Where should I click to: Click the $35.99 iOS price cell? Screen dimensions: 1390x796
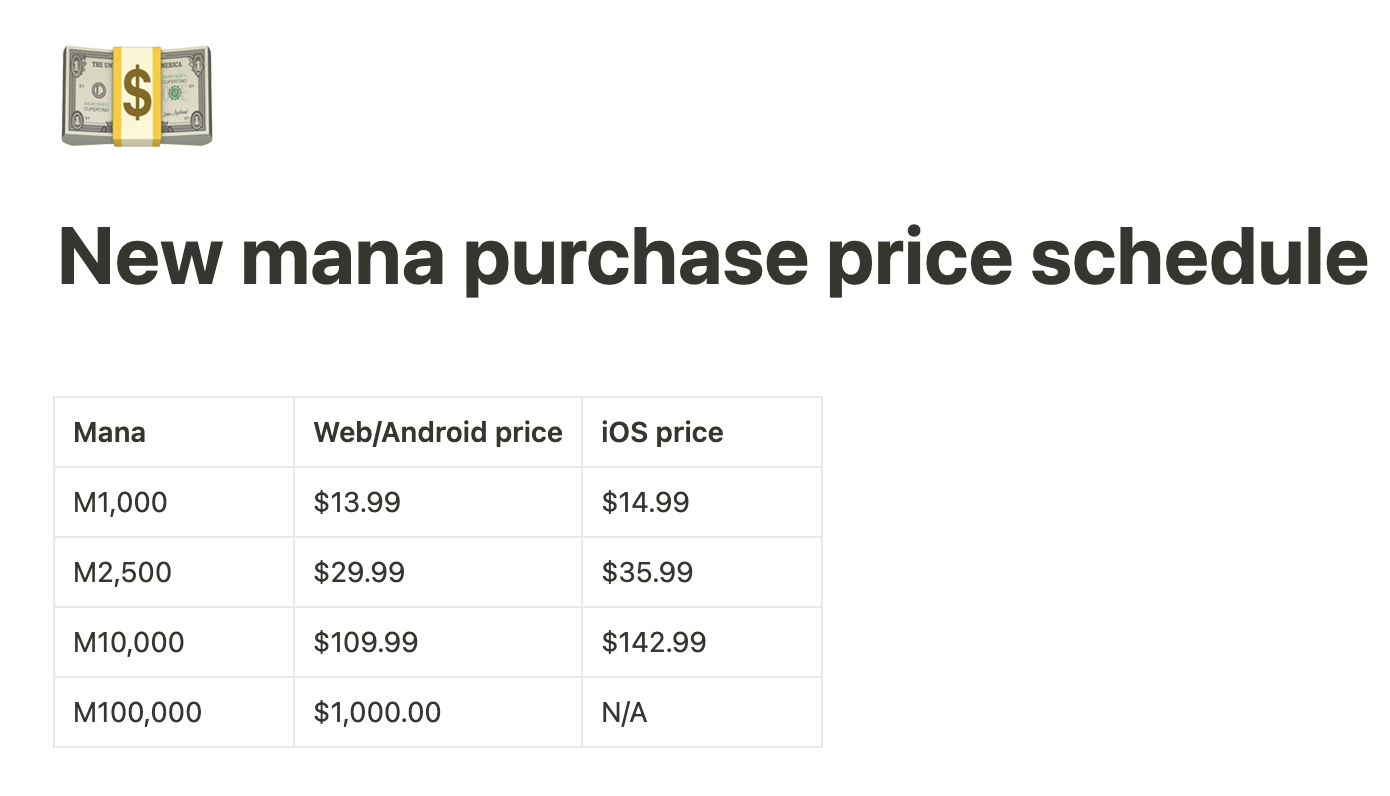702,572
